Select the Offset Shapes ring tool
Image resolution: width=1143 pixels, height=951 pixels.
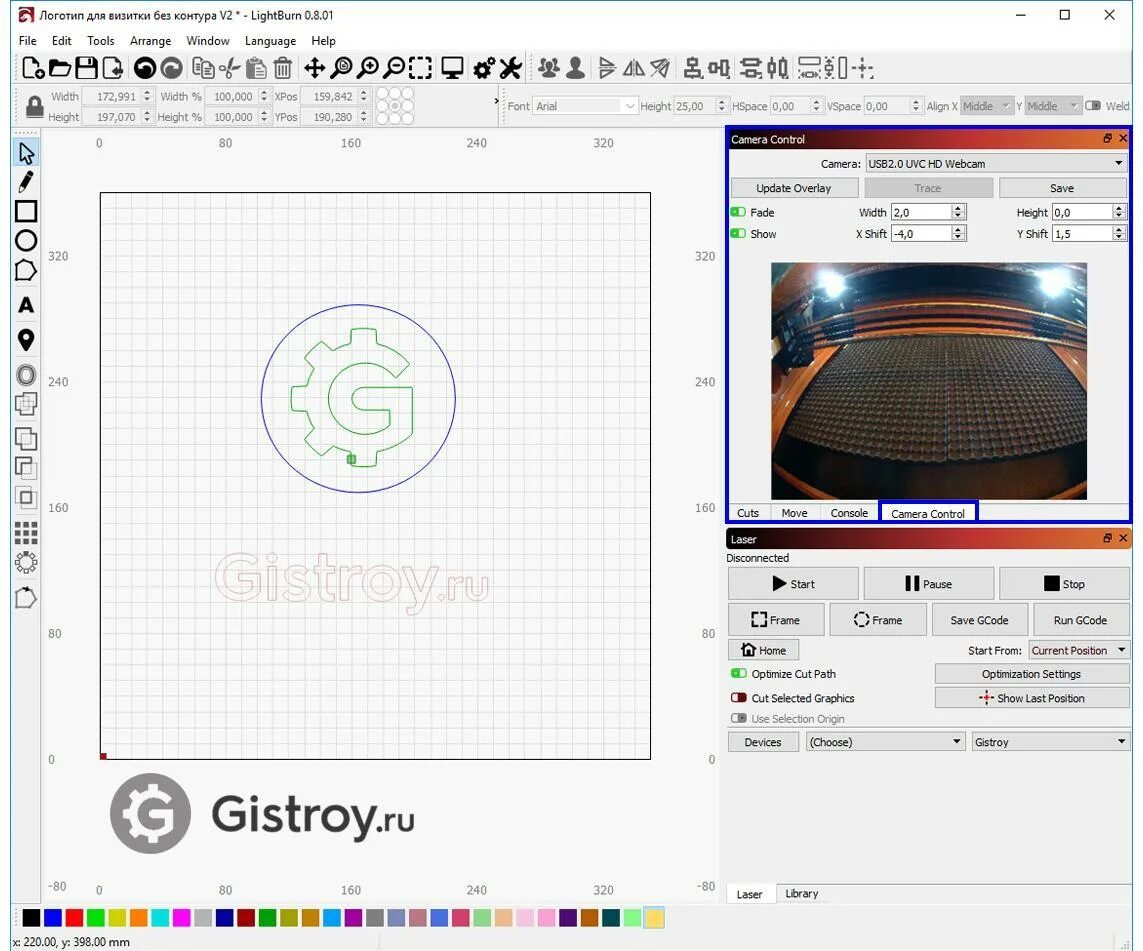tap(26, 375)
